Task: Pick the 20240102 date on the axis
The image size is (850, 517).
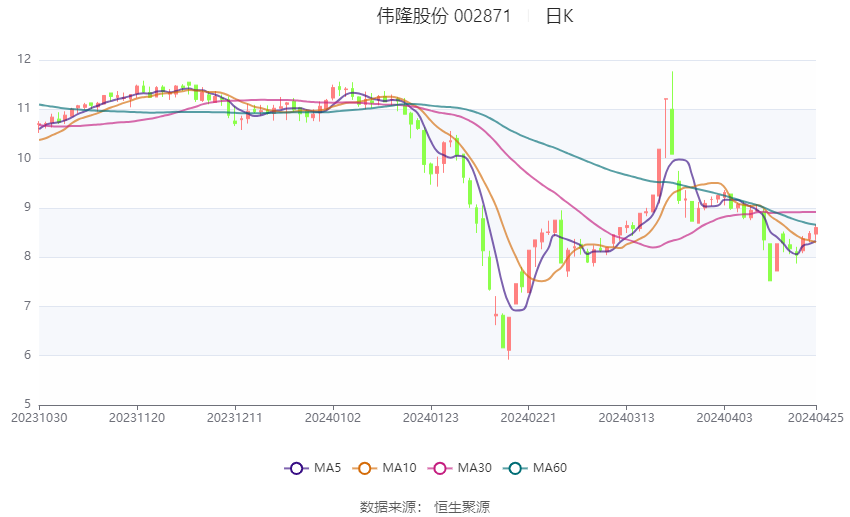Action: point(333,416)
